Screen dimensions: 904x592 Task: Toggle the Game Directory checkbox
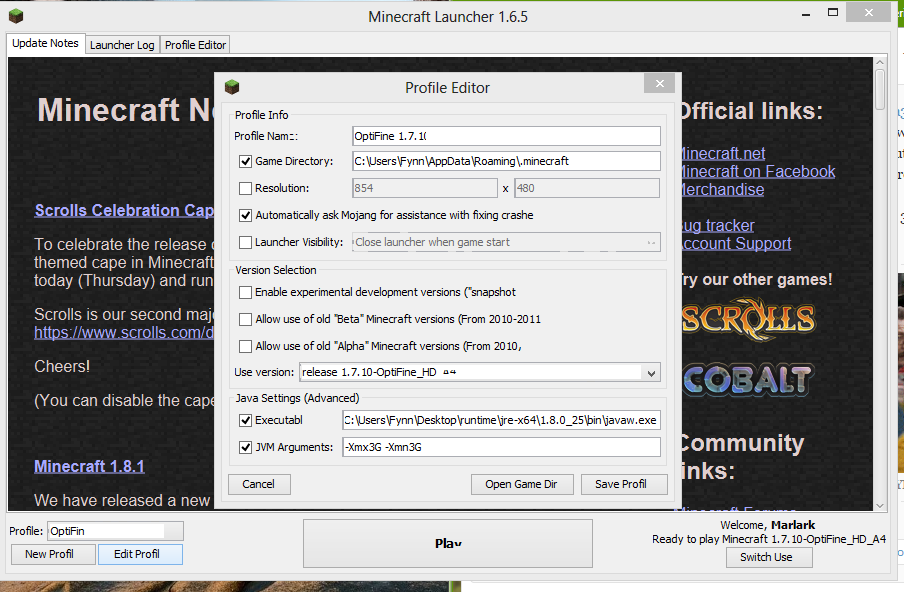tap(246, 161)
